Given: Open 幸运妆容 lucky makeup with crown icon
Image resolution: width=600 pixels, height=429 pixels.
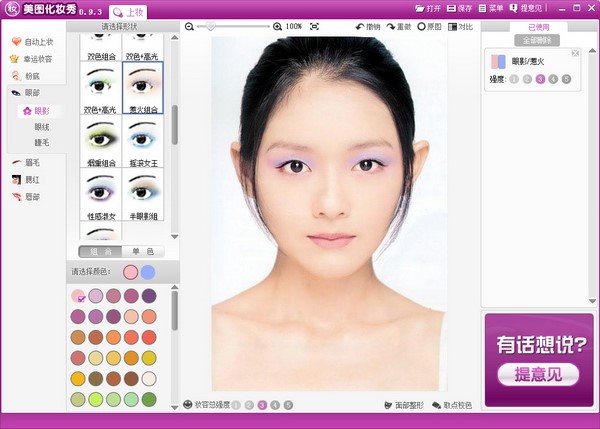Looking at the screenshot, I should 31,59.
